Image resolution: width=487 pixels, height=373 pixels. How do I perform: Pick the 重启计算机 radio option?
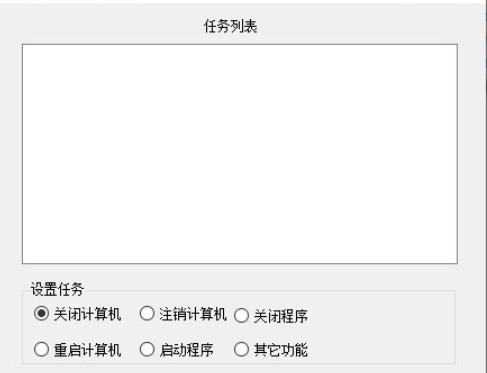click(77, 350)
